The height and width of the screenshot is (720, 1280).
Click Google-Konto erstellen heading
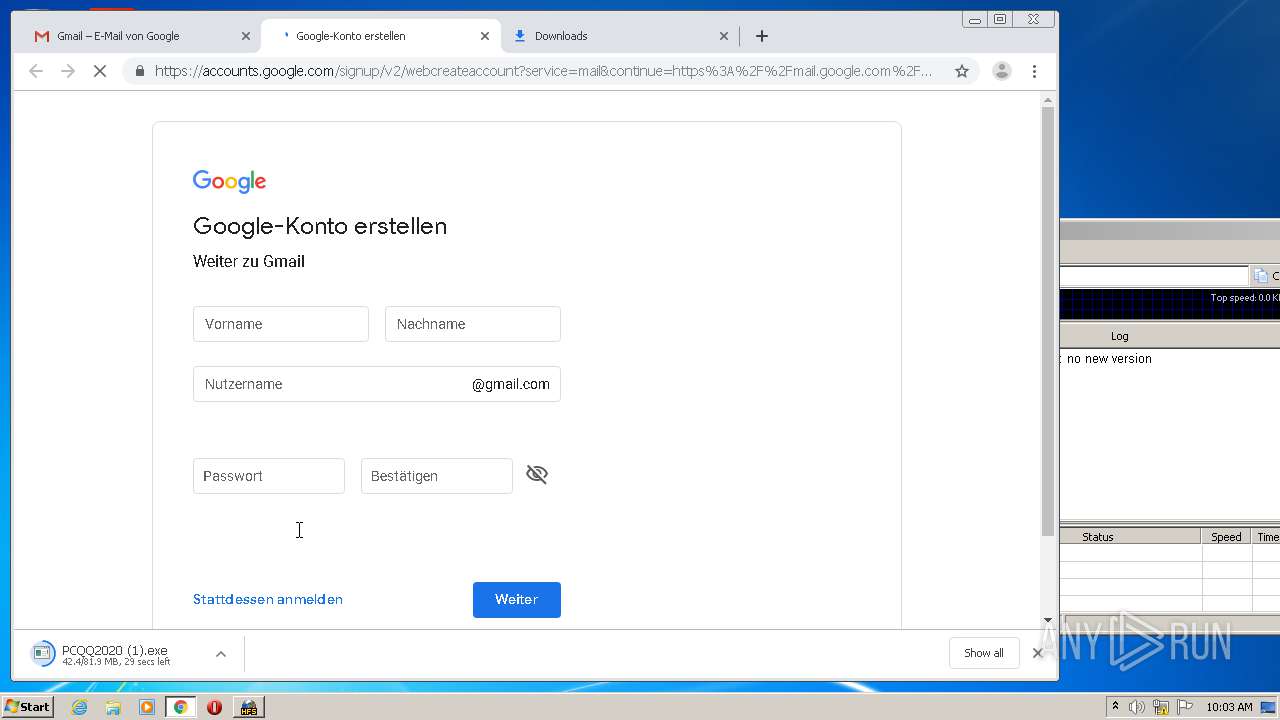coord(320,226)
